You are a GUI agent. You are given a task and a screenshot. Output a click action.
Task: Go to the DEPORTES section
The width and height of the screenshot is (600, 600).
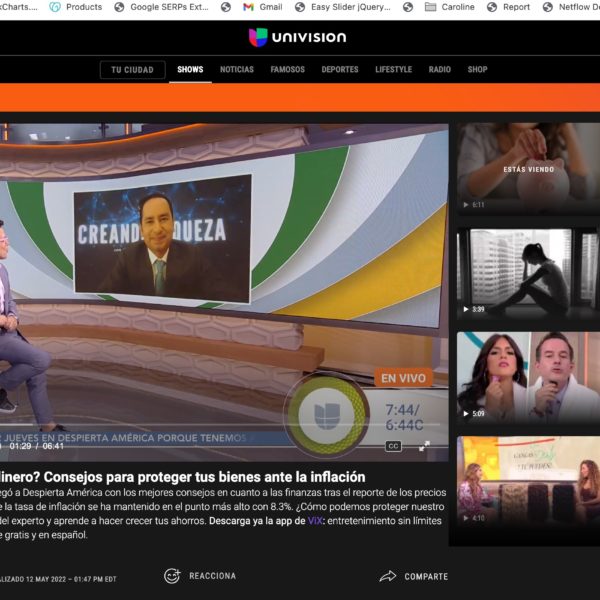[340, 69]
